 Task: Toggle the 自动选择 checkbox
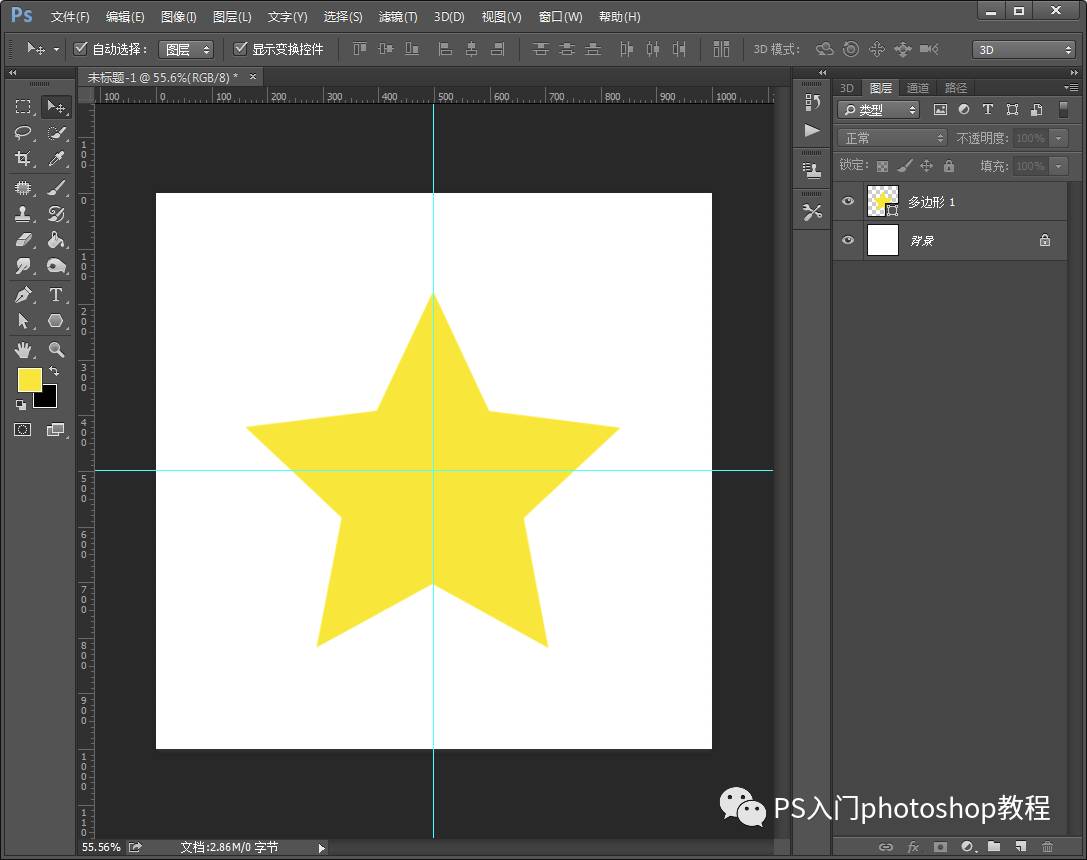pos(80,49)
